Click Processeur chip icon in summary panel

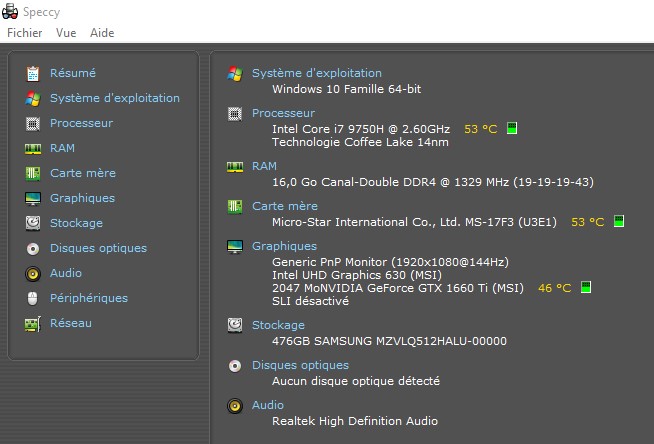235,113
